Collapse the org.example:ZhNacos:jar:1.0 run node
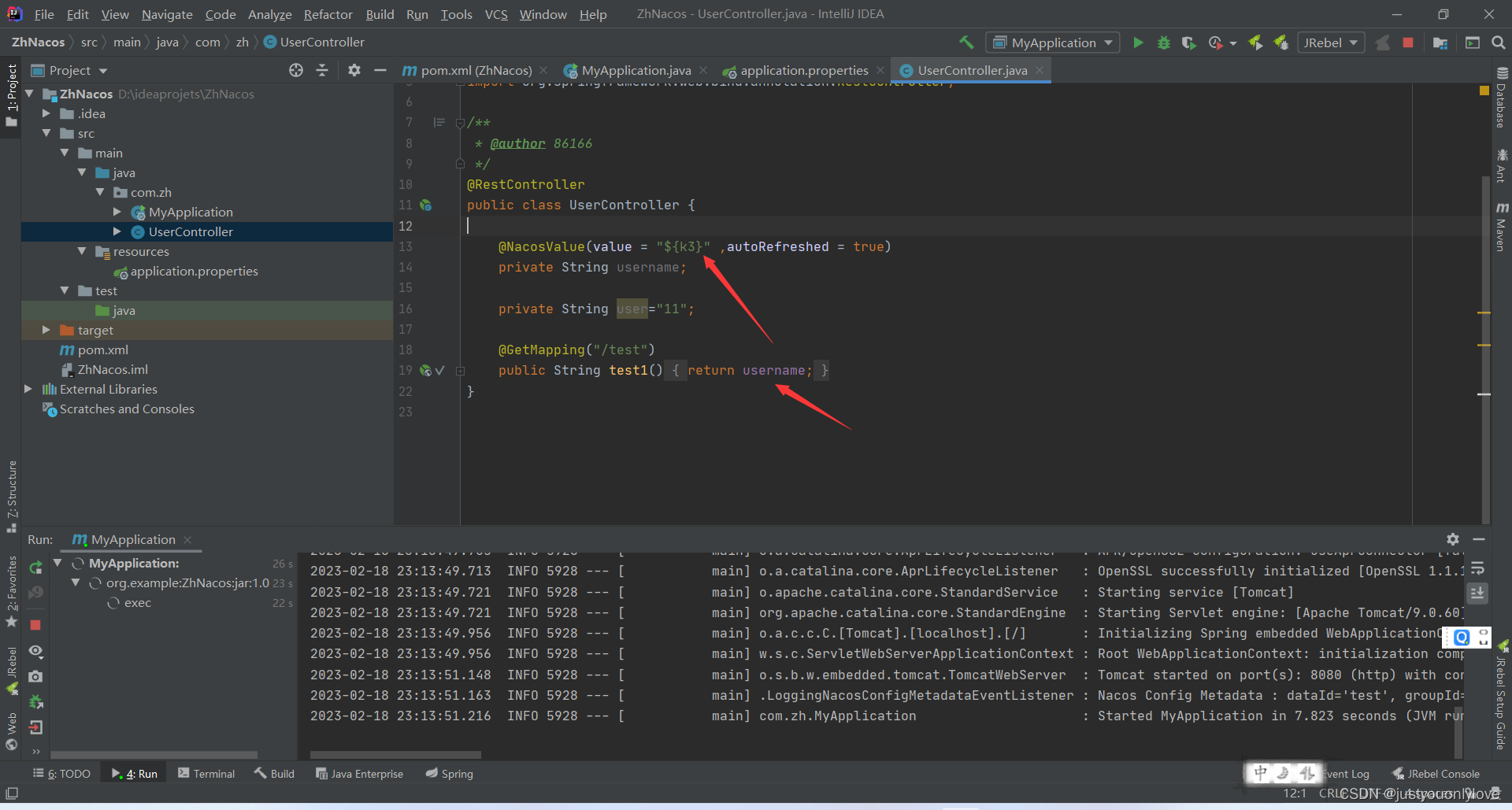Viewport: 1512px width, 810px height. pyautogui.click(x=76, y=583)
